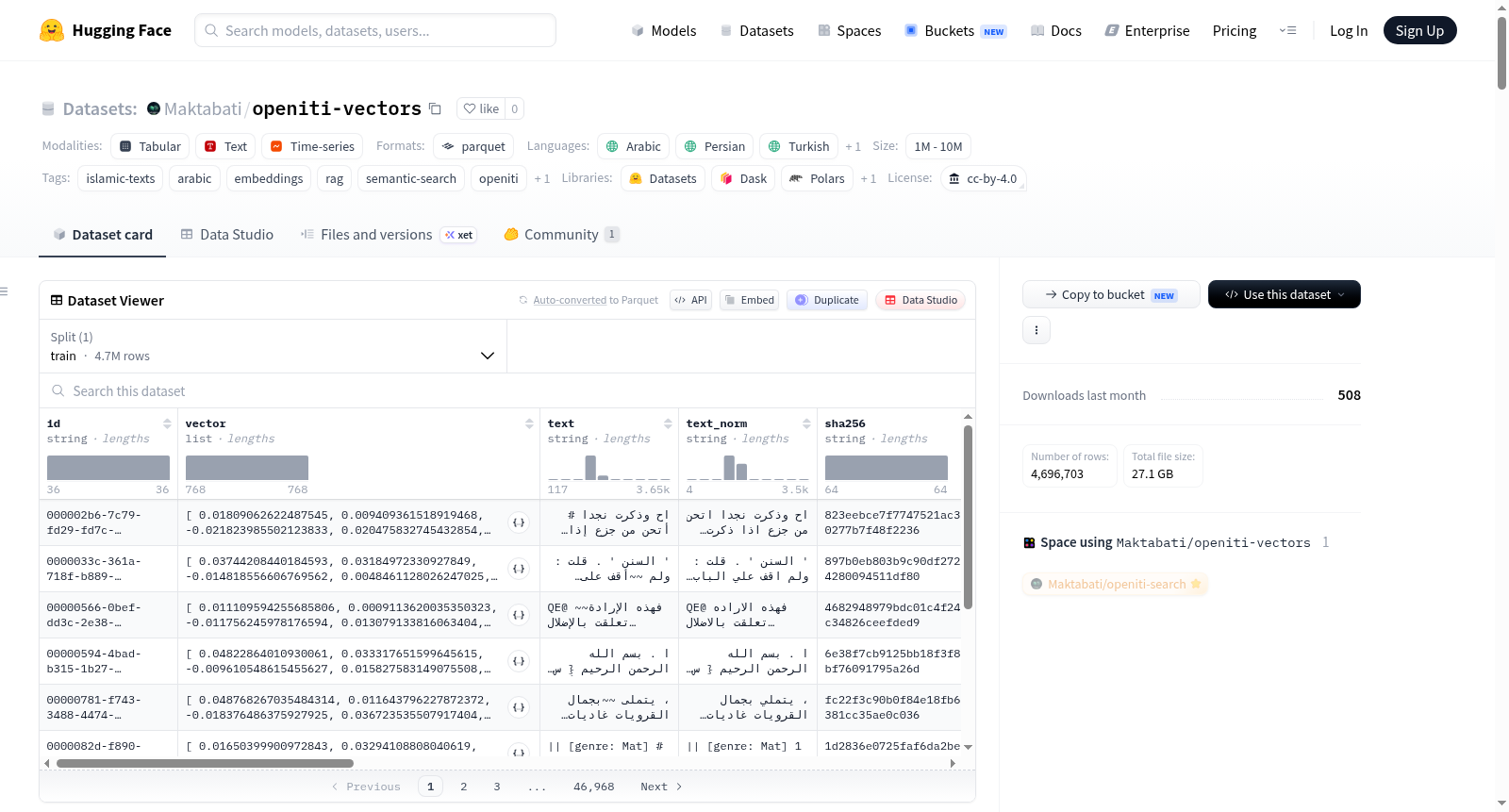Focus the Search this dataset field
The image size is (1509, 812).
(507, 391)
